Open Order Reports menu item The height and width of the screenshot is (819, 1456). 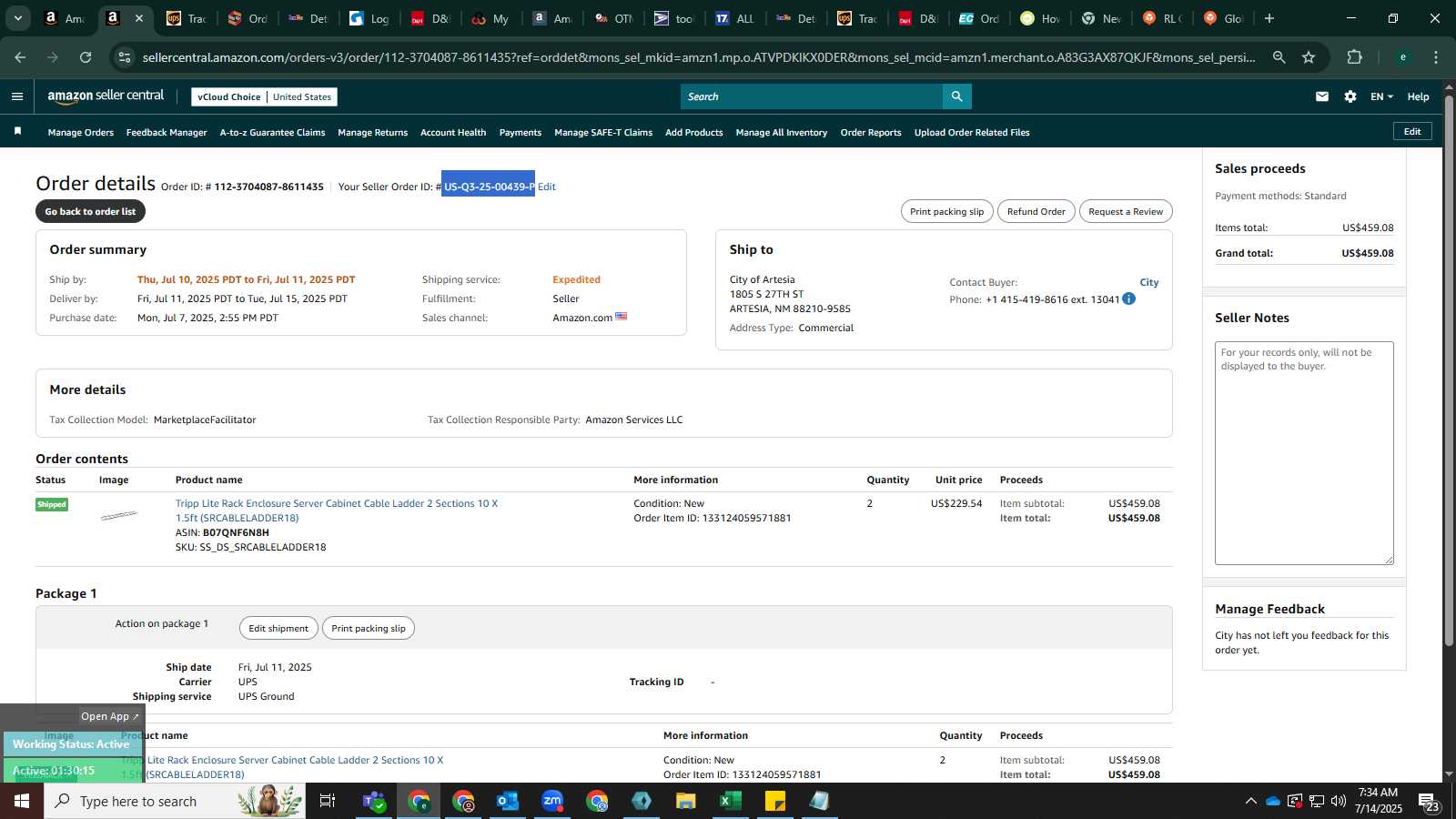tap(871, 132)
